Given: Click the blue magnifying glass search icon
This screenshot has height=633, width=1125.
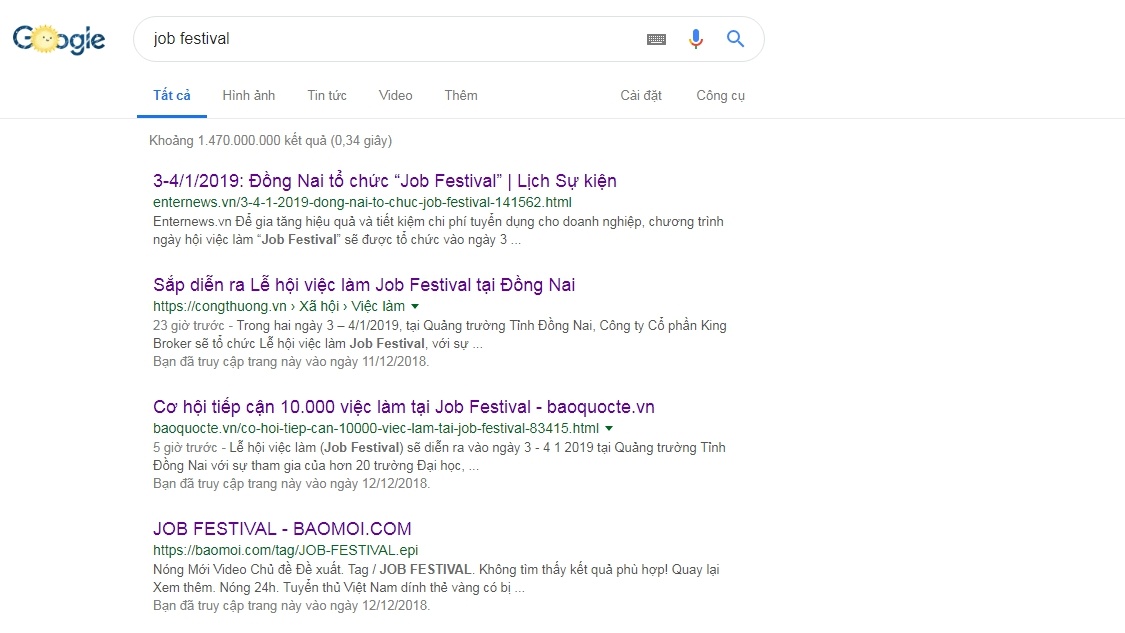Looking at the screenshot, I should click(x=735, y=39).
